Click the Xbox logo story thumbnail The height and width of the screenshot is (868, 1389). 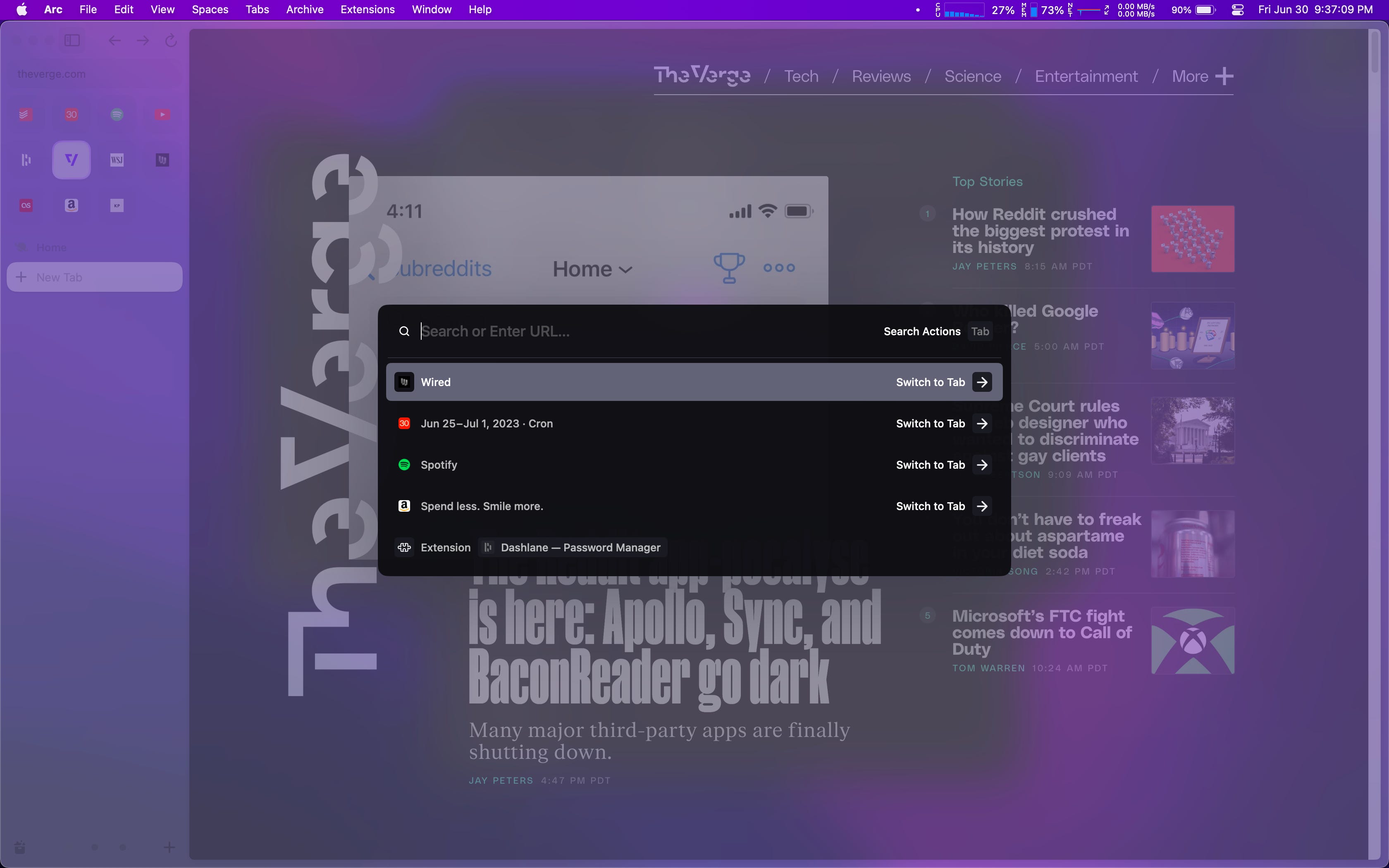tap(1193, 641)
